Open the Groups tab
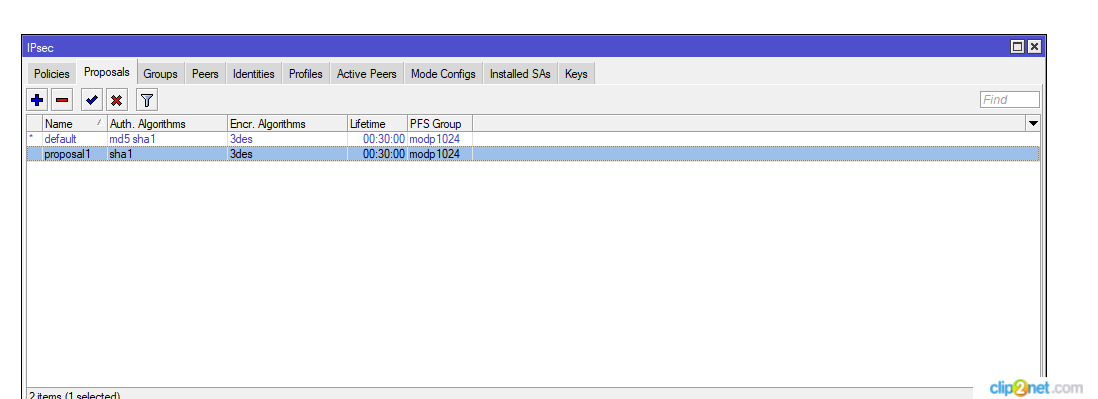The image size is (1098, 399). [160, 74]
